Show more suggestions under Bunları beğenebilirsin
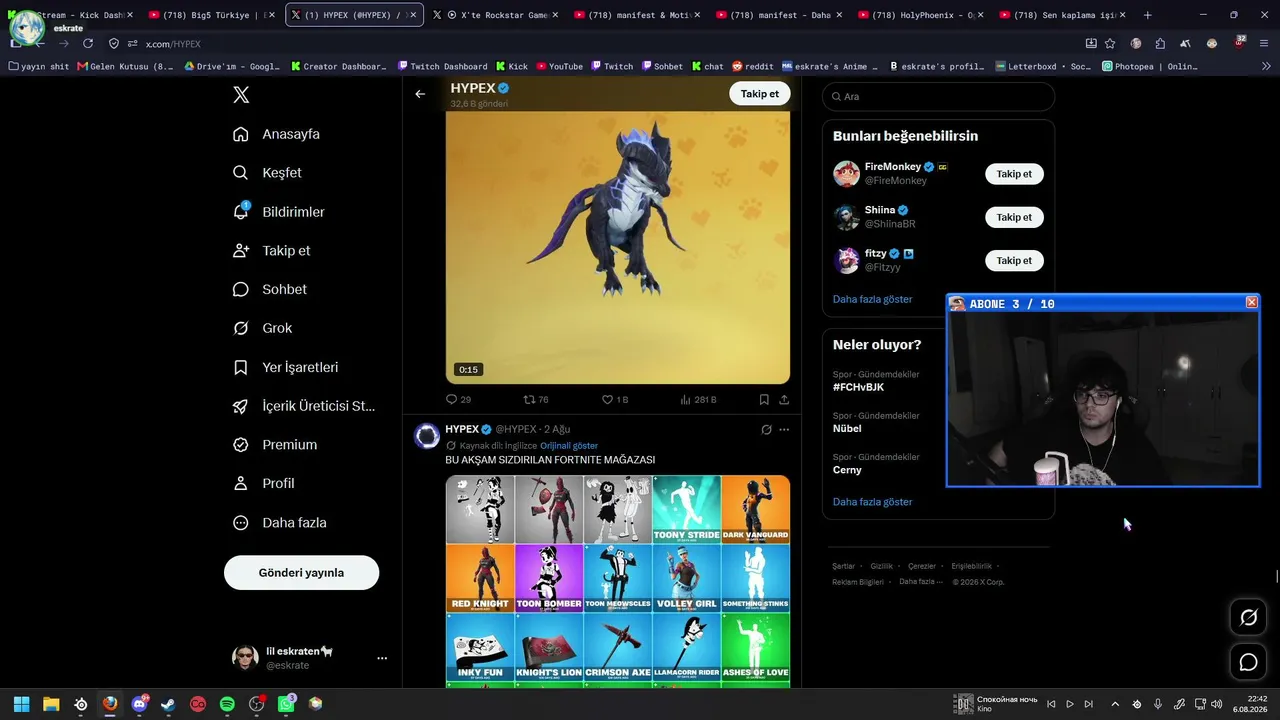Screen dimensions: 1280x720 [x=872, y=299]
